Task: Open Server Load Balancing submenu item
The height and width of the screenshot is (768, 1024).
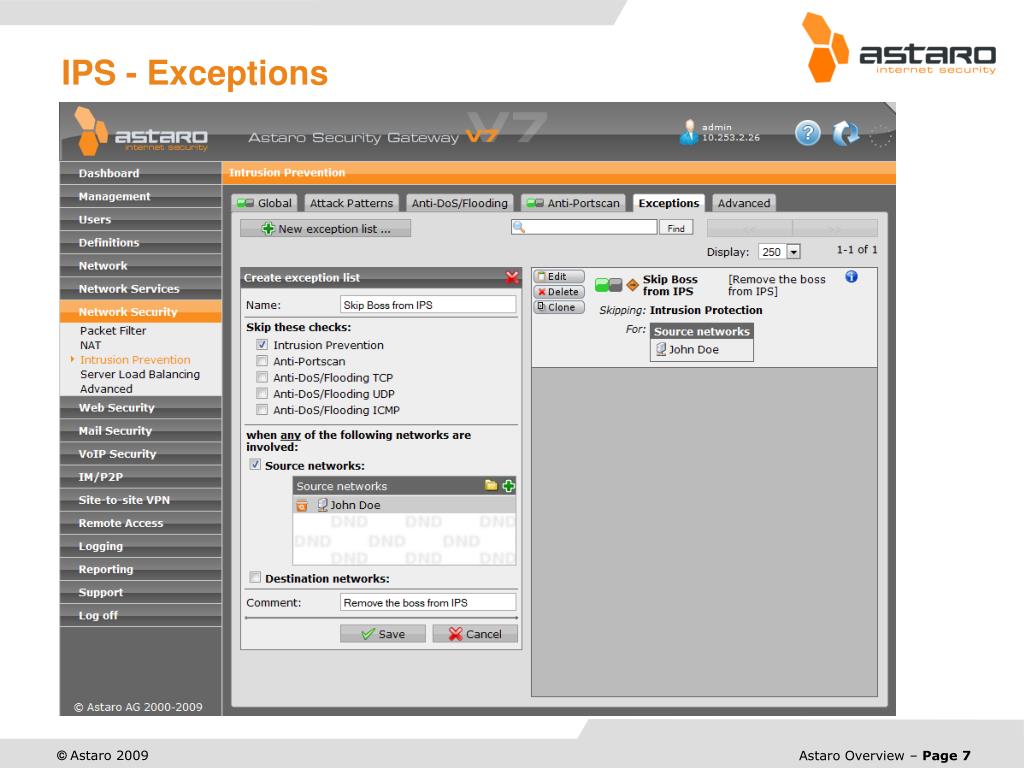Action: (x=140, y=374)
